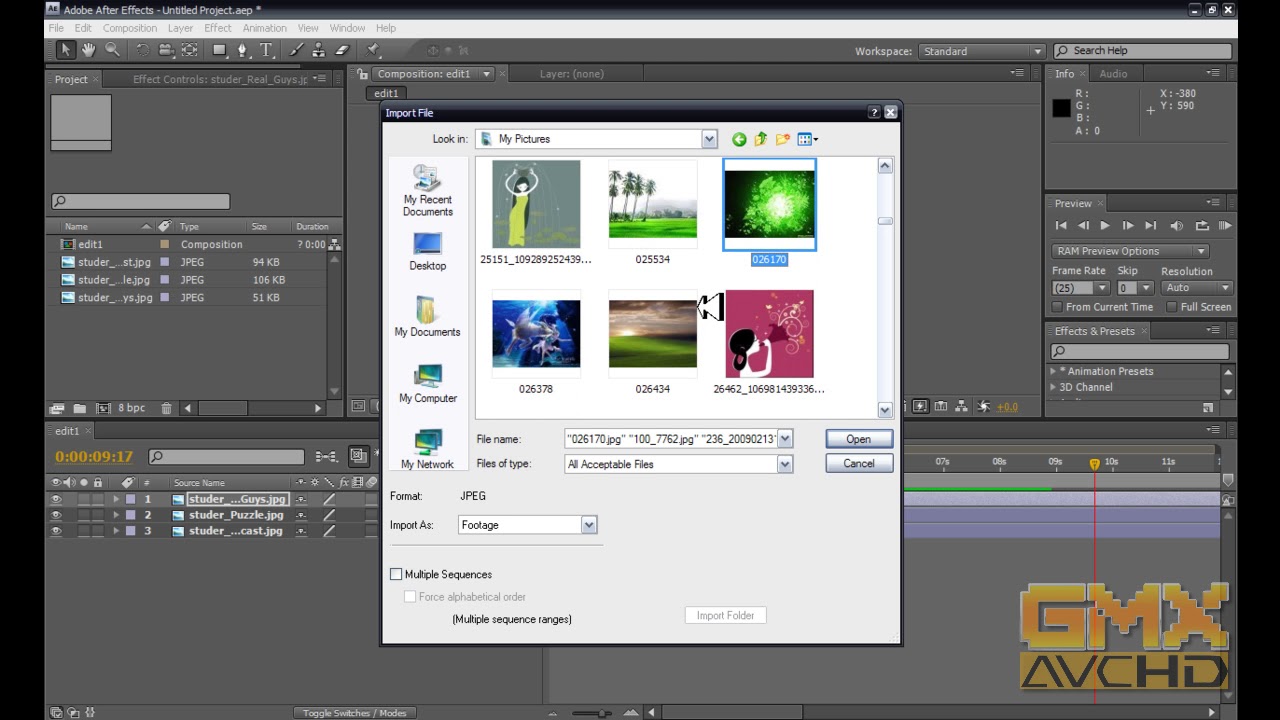This screenshot has width=1280, height=720.
Task: Click Create New Folder icon in dialog
Action: coord(783,139)
